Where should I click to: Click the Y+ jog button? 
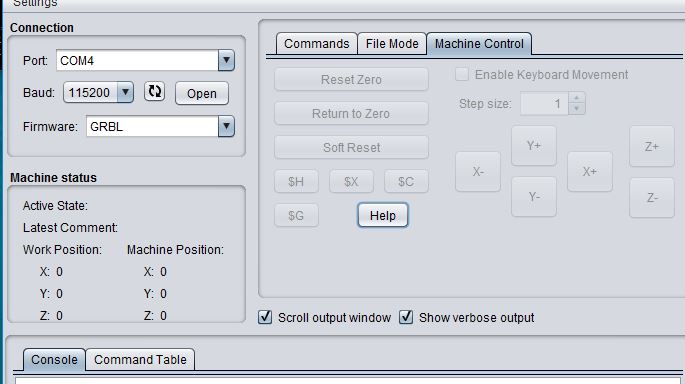[533, 146]
